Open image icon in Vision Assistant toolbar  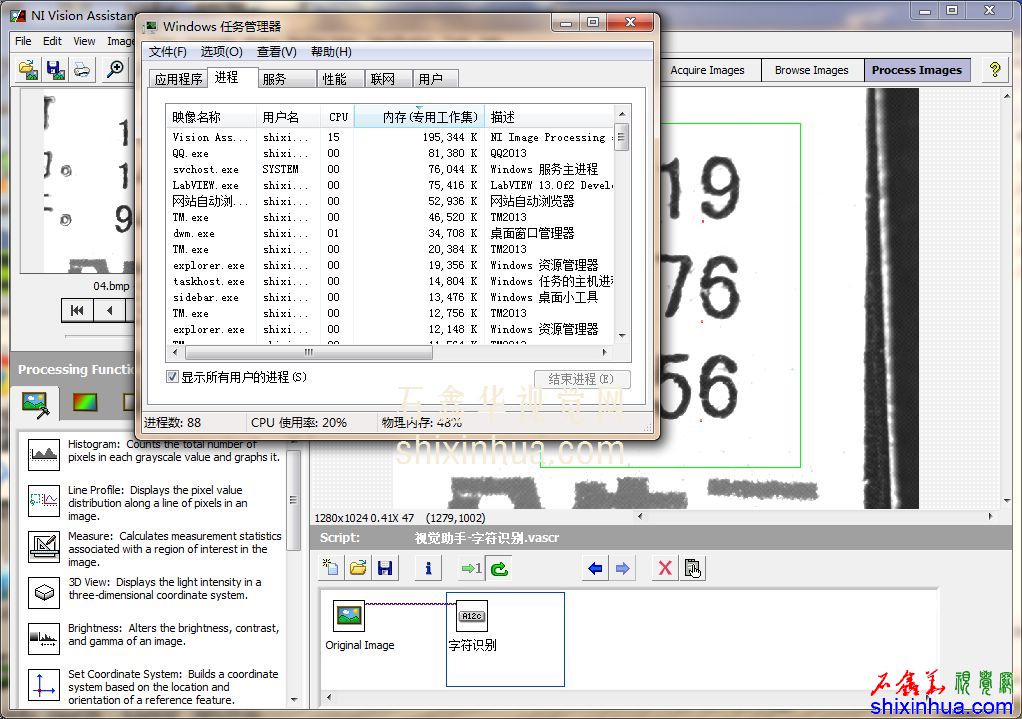tap(28, 69)
